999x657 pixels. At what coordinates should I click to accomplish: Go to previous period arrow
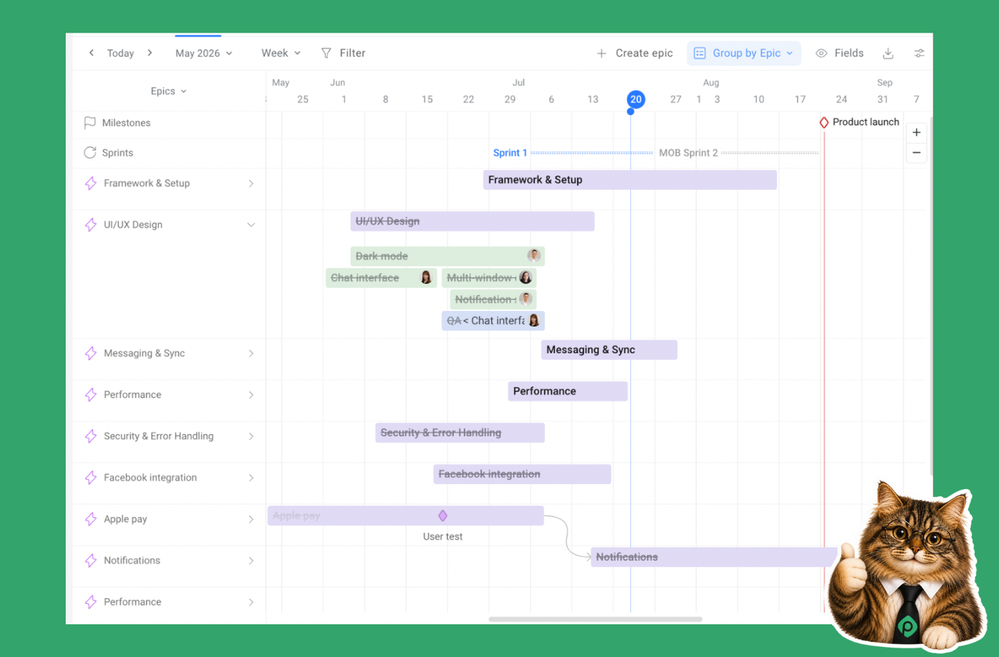[91, 53]
